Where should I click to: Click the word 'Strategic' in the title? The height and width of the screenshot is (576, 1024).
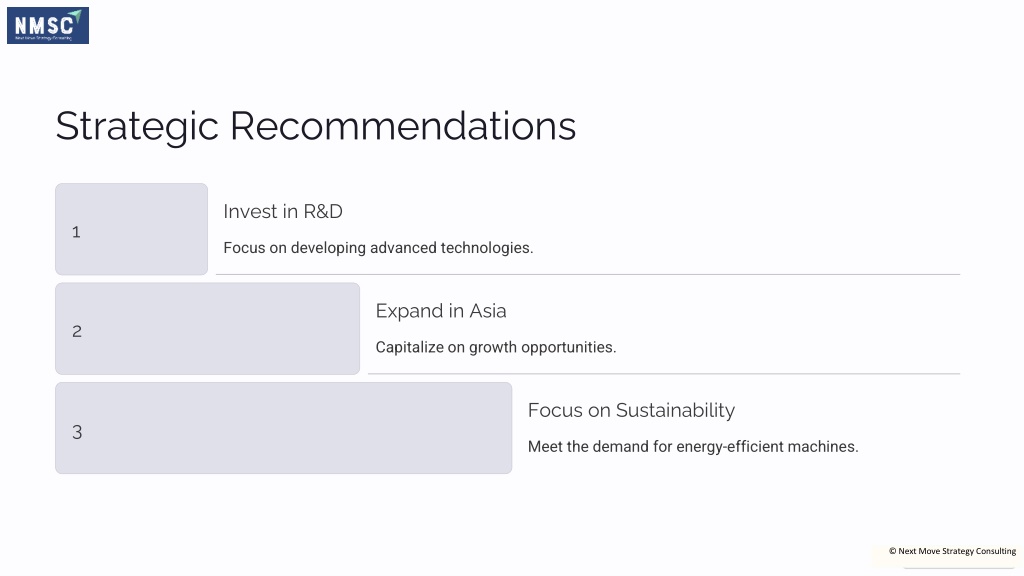137,127
